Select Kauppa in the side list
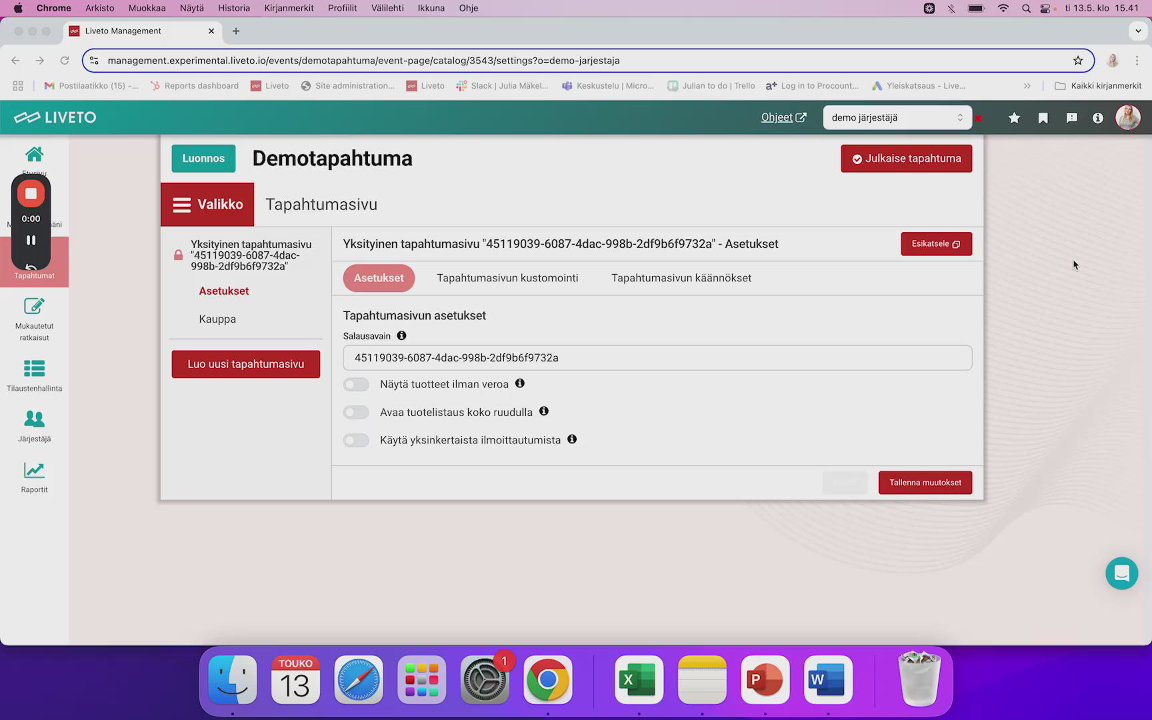Image resolution: width=1152 pixels, height=720 pixels. click(x=217, y=319)
